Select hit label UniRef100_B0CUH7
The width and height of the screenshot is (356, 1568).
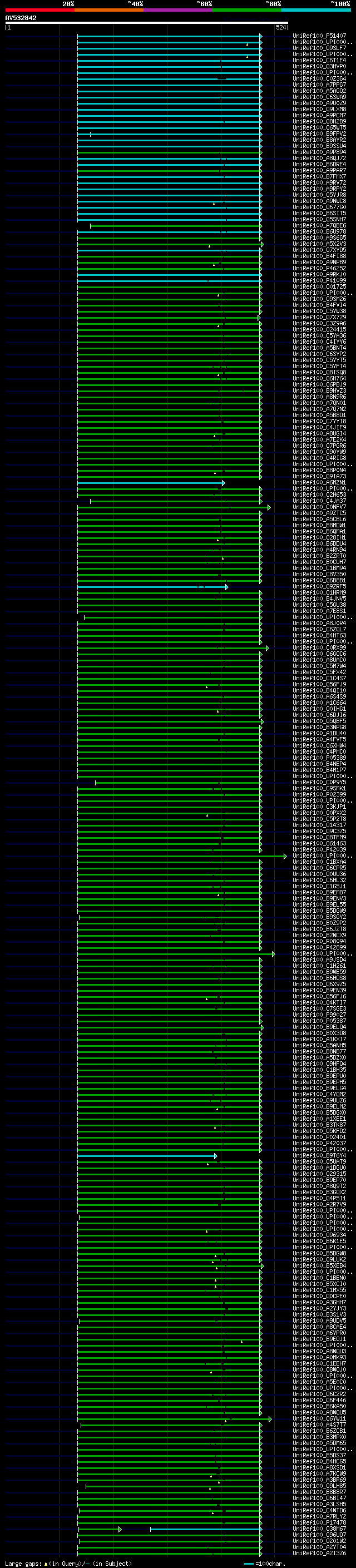tap(319, 562)
